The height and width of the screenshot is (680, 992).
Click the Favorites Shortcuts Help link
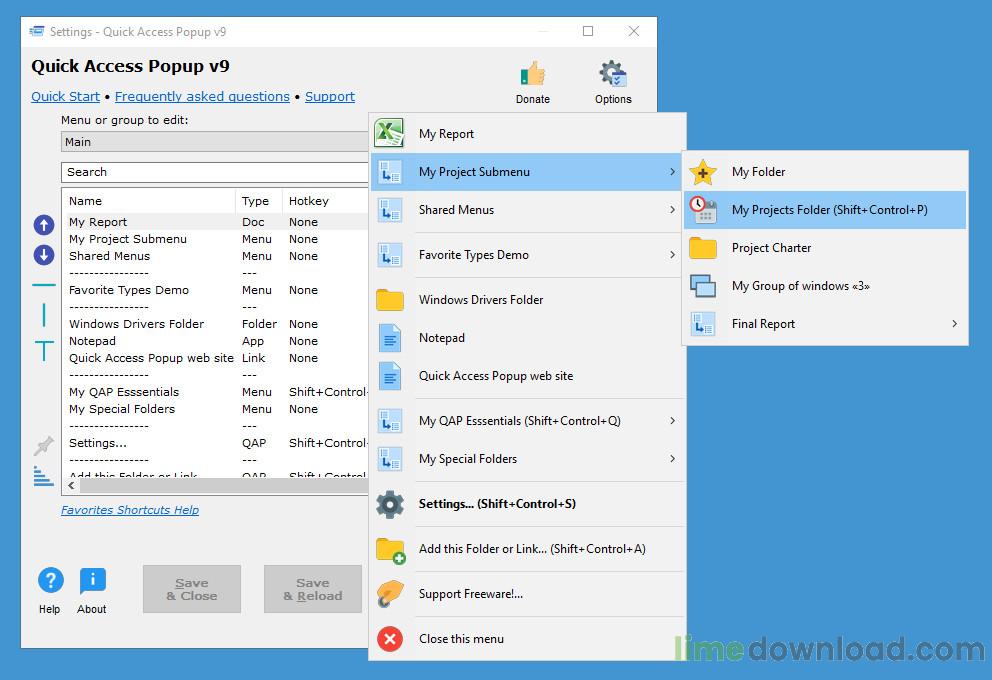click(x=130, y=510)
